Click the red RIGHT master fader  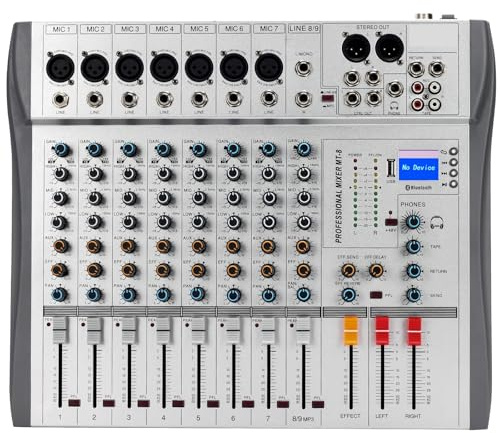click(414, 331)
